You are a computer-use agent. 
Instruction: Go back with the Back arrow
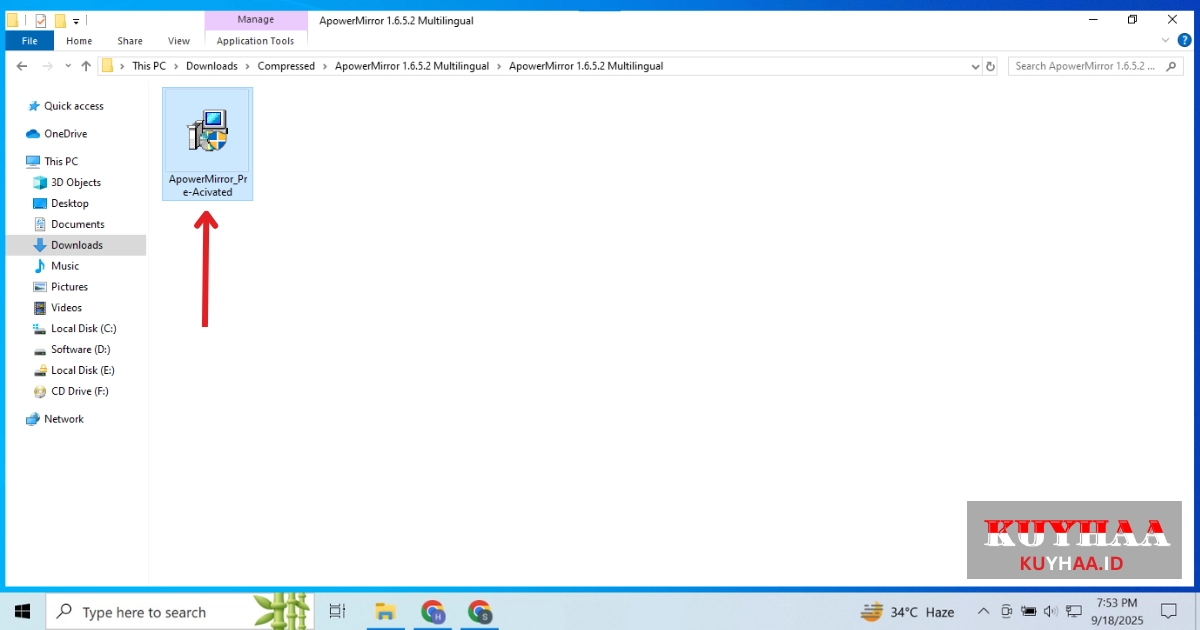pyautogui.click(x=22, y=66)
